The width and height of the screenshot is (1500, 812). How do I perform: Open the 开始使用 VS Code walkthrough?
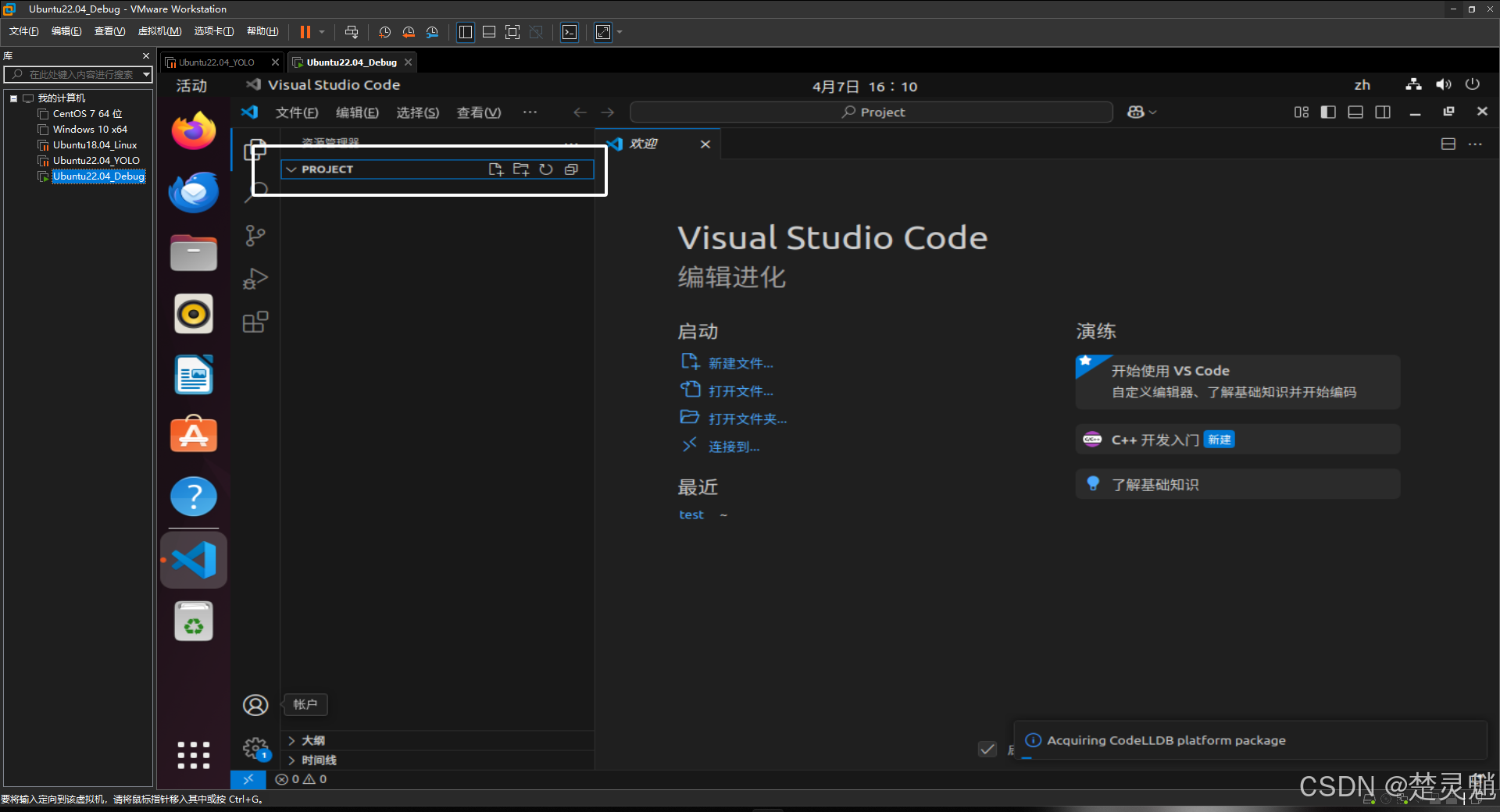[1237, 382]
